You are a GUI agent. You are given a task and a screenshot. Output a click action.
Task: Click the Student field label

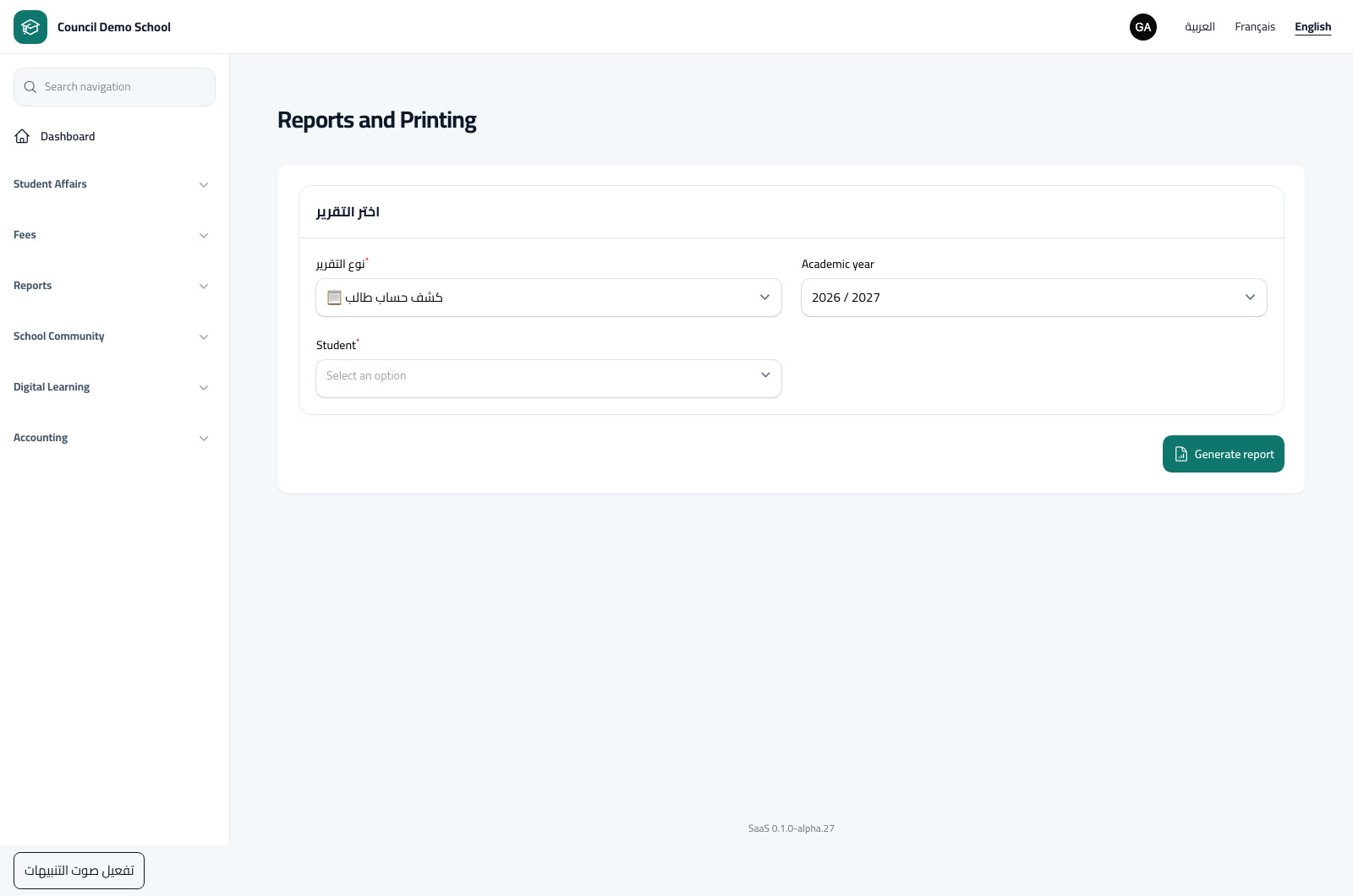coord(336,345)
